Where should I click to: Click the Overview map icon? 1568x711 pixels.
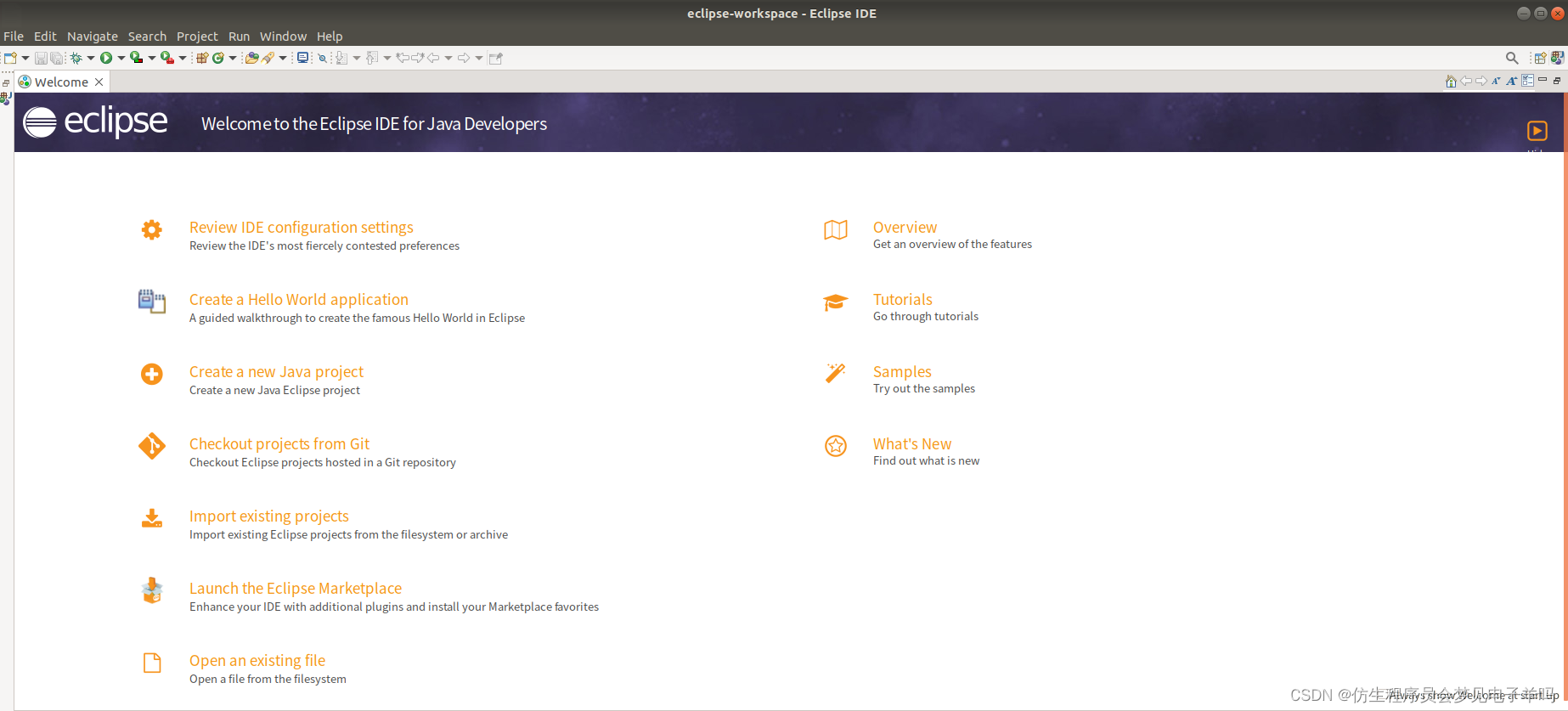pyautogui.click(x=836, y=229)
